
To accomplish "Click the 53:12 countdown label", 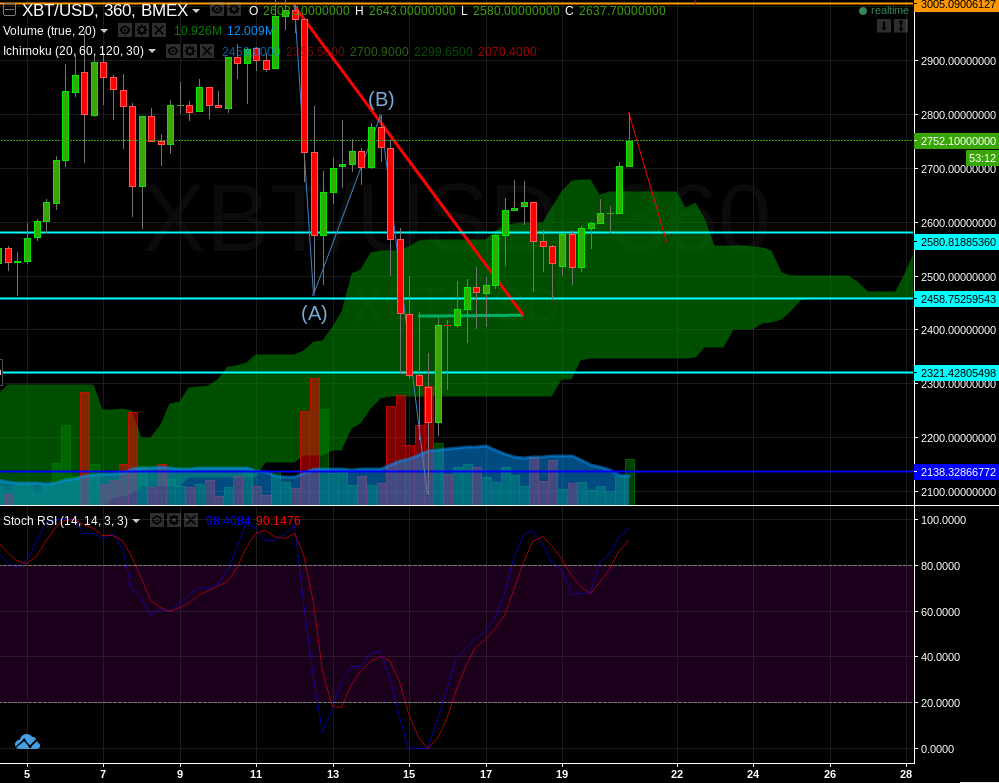I will [x=982, y=158].
